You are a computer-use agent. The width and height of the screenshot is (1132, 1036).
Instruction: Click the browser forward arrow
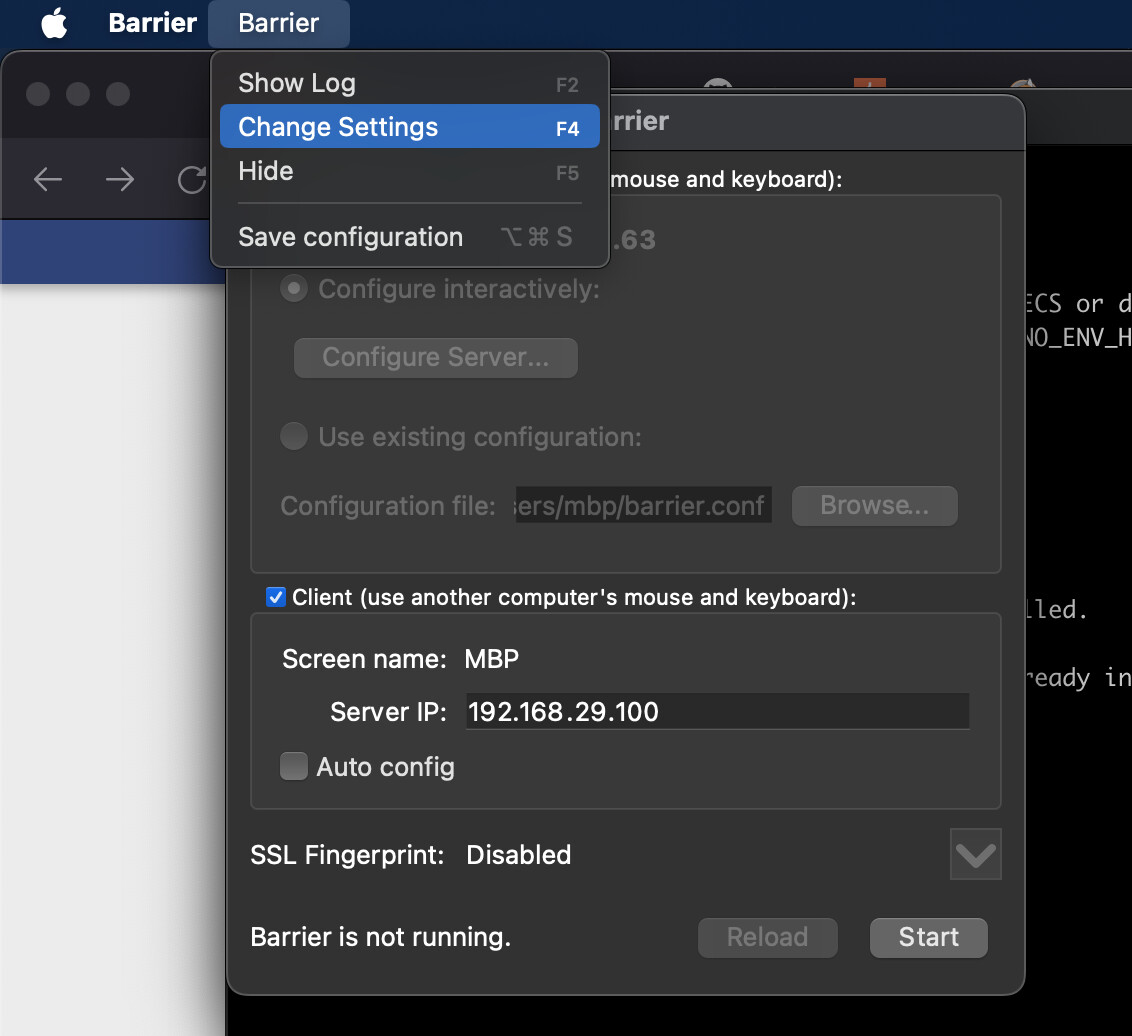click(119, 179)
